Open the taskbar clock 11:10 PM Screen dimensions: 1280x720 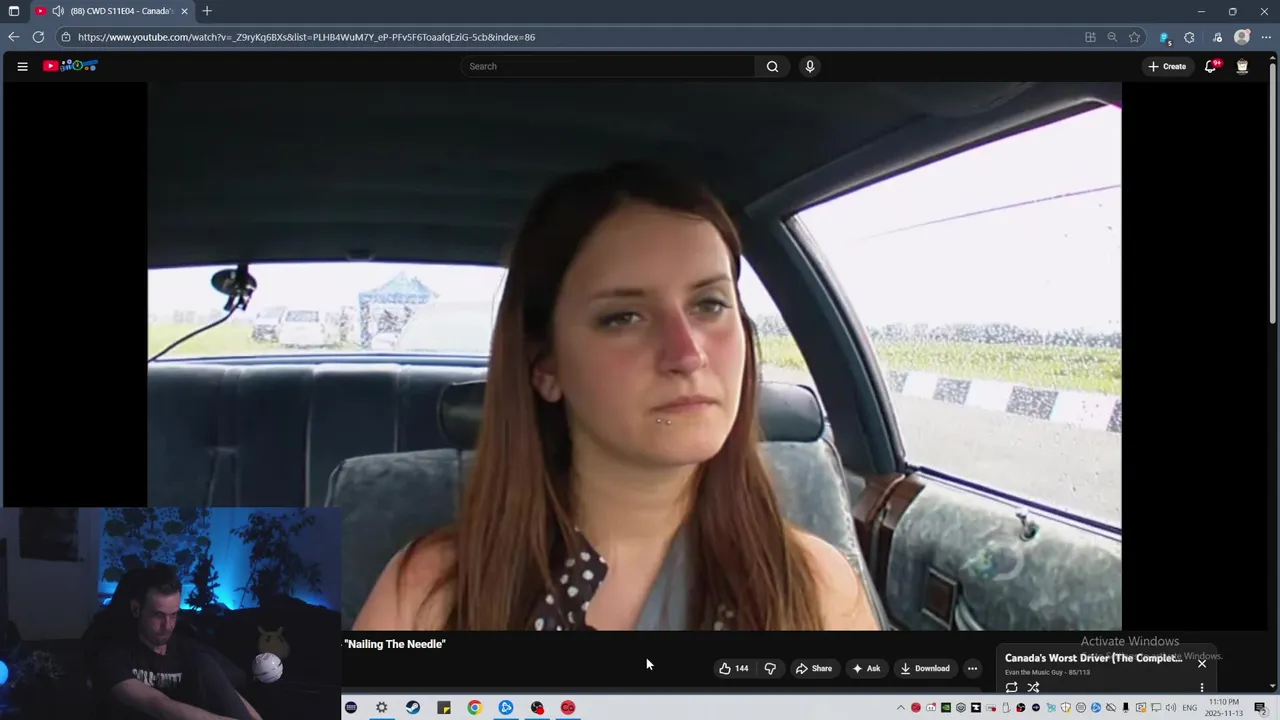(1224, 707)
